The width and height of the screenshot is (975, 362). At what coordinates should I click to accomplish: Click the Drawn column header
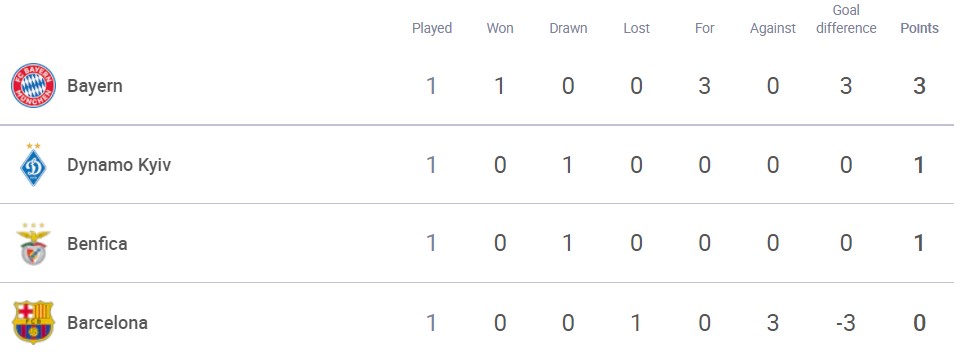pos(568,29)
